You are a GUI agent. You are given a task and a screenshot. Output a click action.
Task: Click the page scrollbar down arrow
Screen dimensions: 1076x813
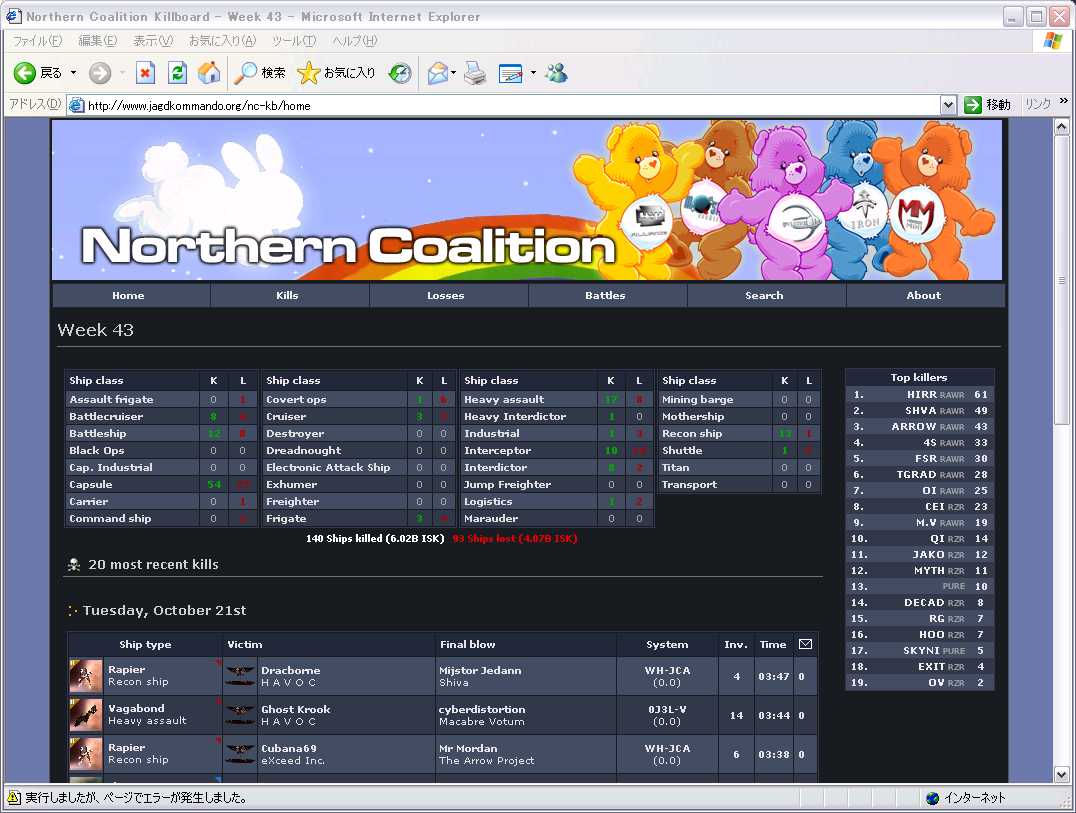point(1061,775)
